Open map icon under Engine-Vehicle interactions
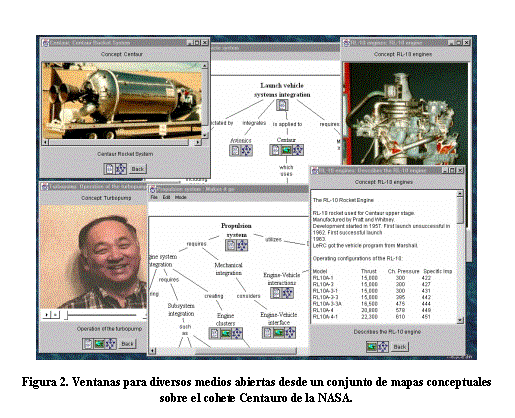The image size is (515, 418). tap(287, 293)
